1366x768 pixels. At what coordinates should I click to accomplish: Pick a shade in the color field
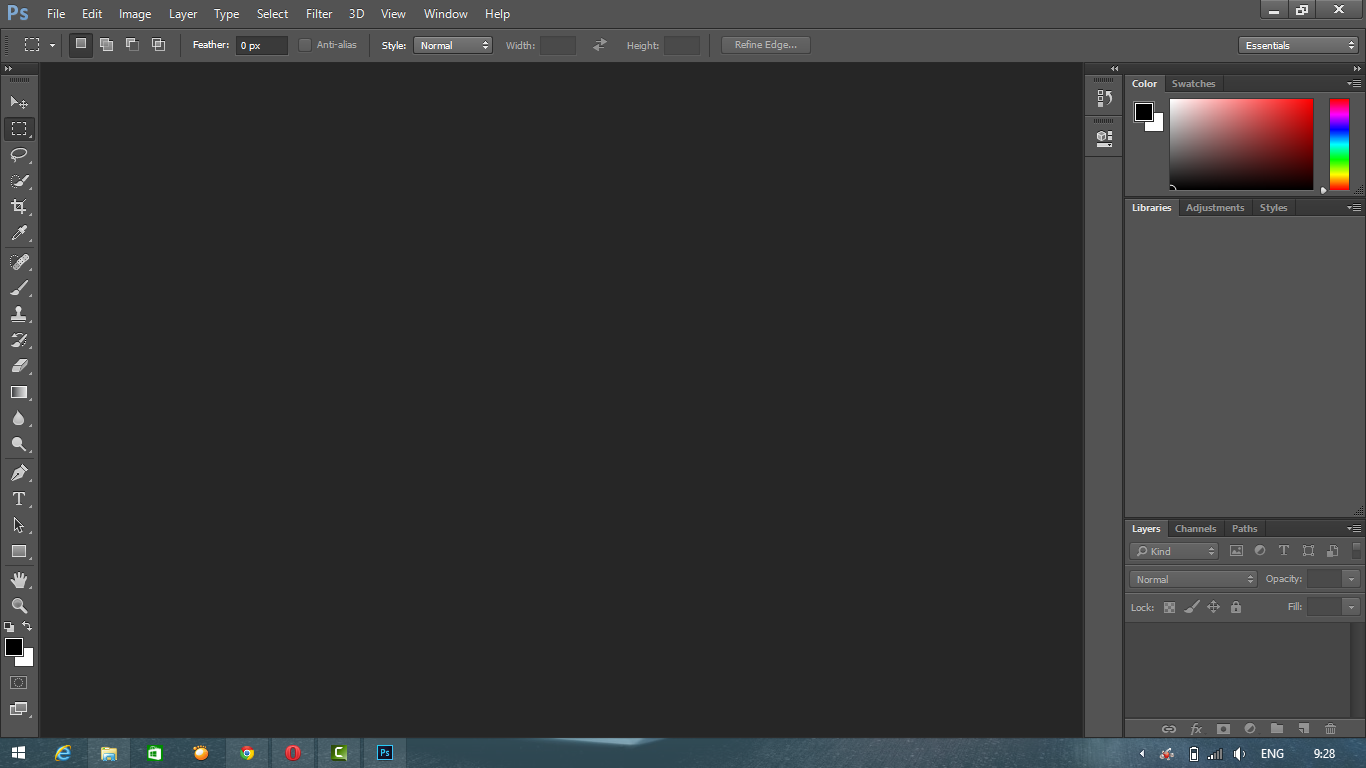(1241, 144)
